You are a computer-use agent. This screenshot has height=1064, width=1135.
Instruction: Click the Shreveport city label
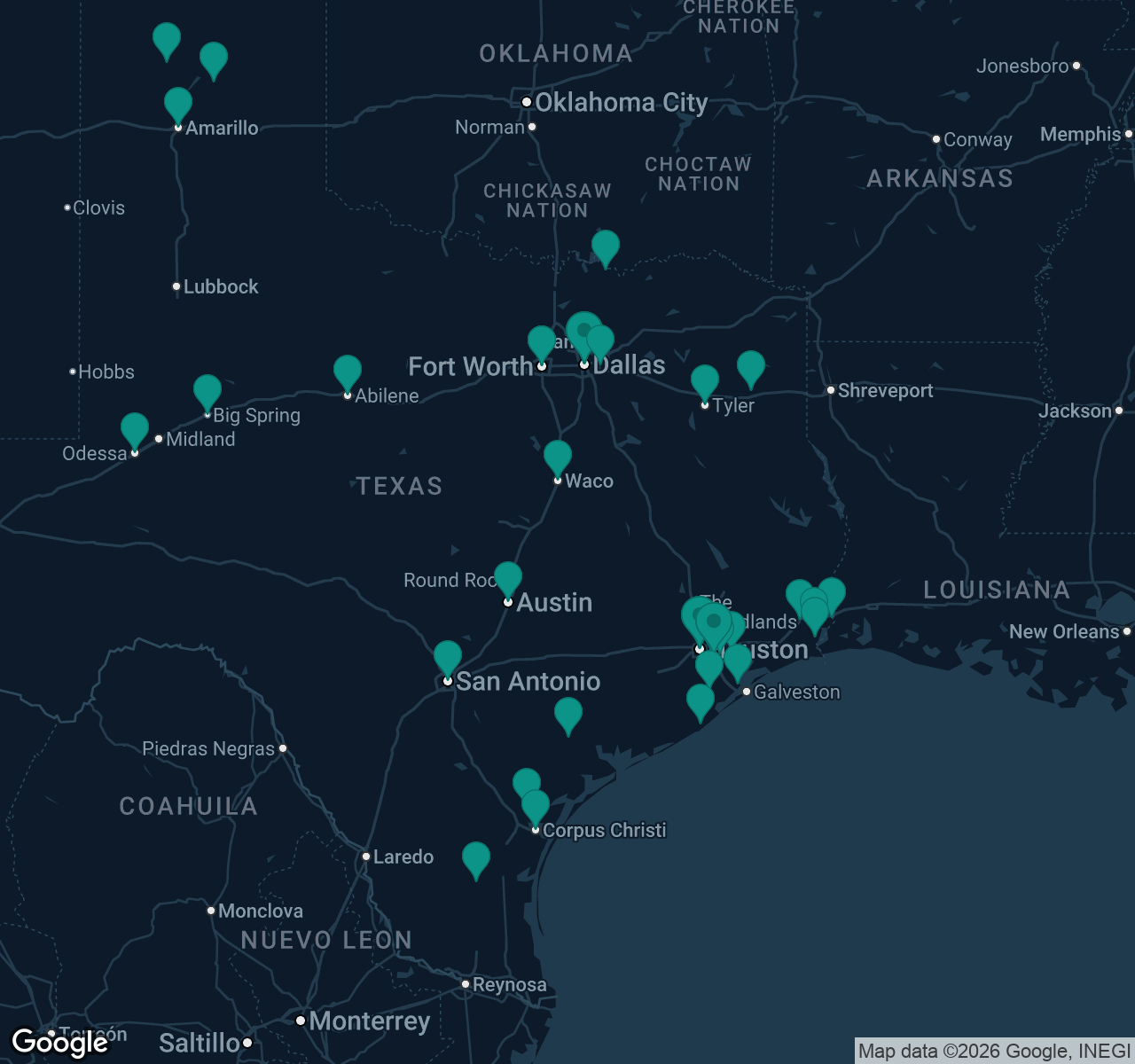tap(886, 390)
